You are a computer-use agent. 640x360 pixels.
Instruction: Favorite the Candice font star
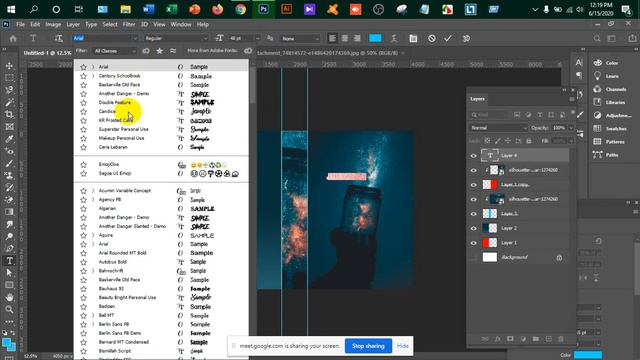point(83,111)
